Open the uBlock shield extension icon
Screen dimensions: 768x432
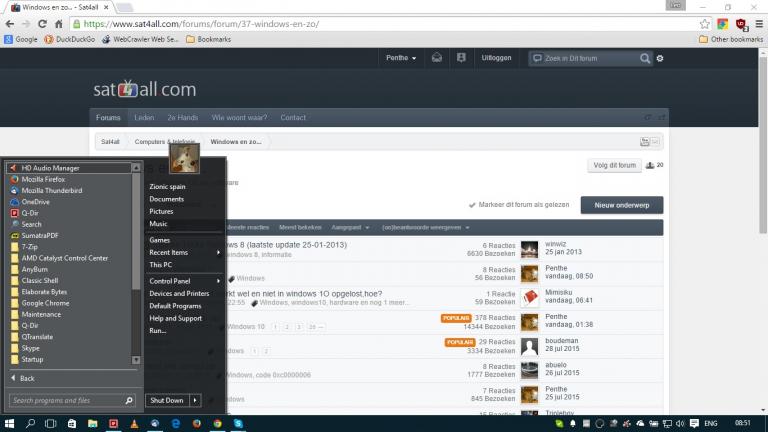(741, 24)
